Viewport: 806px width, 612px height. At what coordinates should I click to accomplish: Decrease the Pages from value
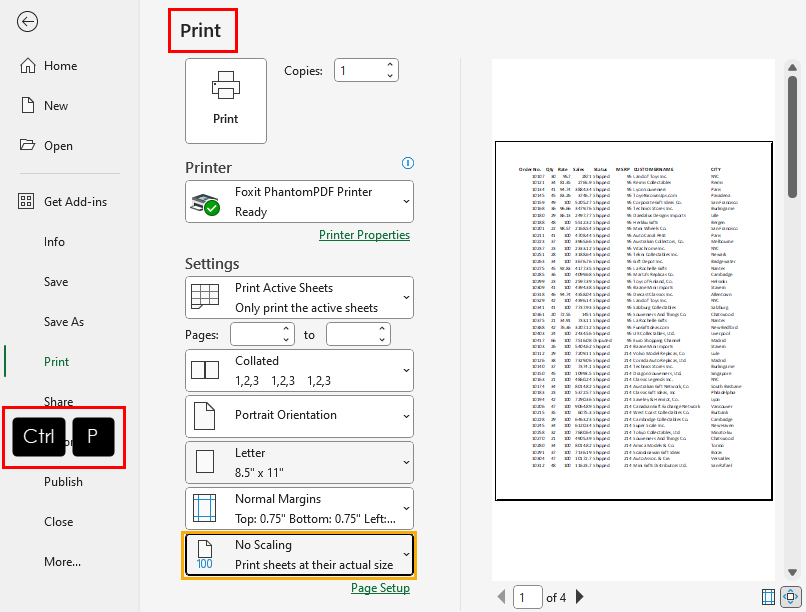point(286,340)
